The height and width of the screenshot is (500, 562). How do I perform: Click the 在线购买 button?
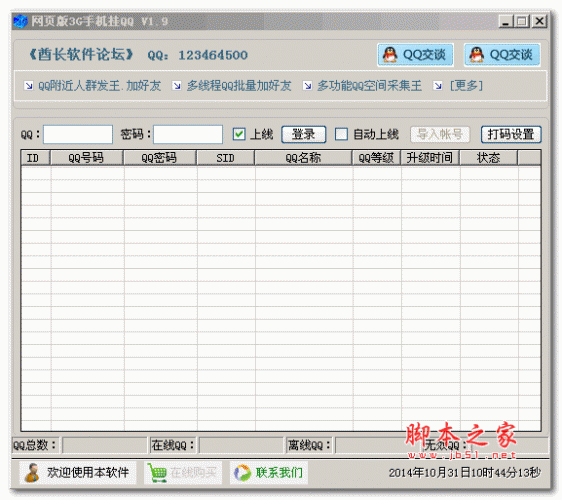[x=183, y=473]
